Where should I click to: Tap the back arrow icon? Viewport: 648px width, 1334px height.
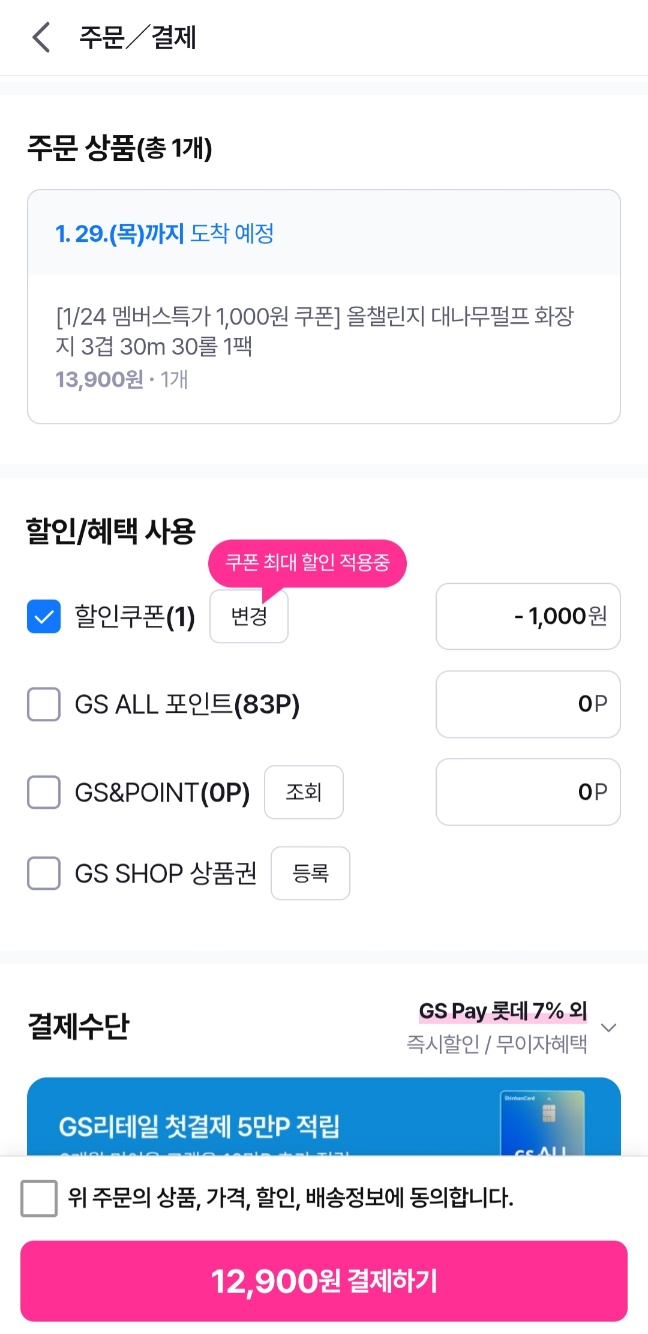click(41, 38)
